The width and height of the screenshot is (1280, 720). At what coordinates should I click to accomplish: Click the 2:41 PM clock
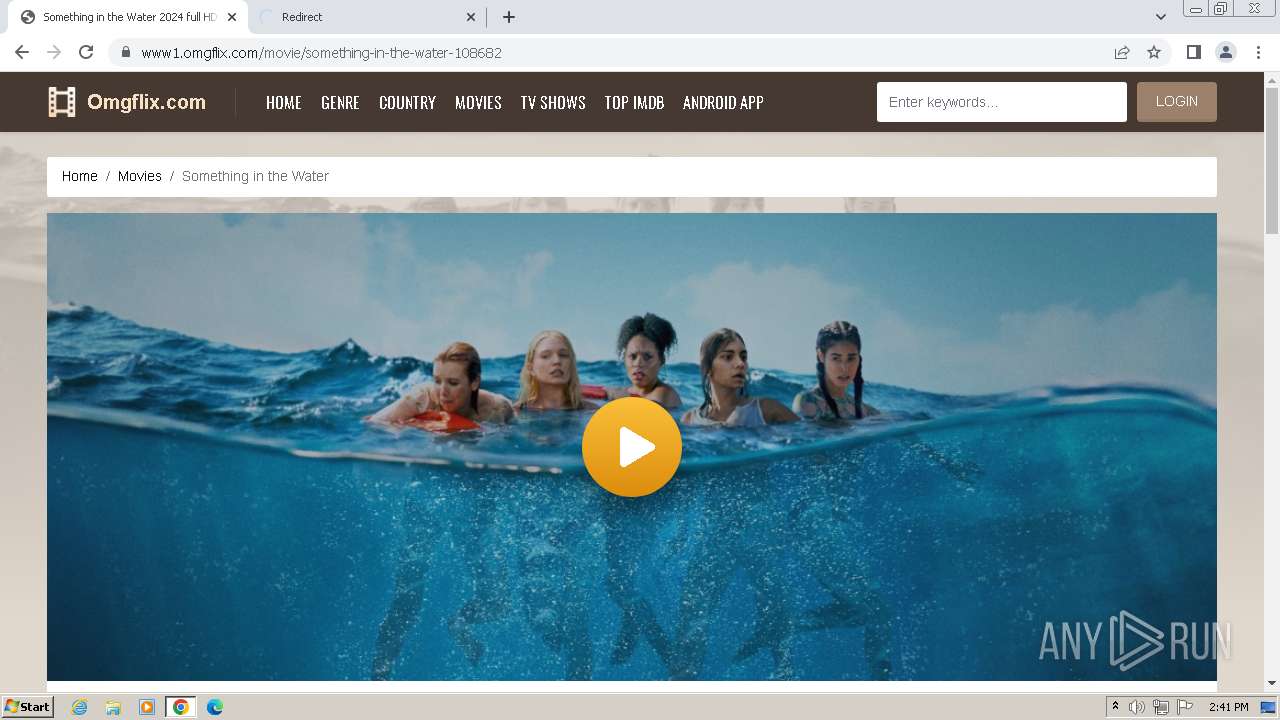click(1229, 707)
